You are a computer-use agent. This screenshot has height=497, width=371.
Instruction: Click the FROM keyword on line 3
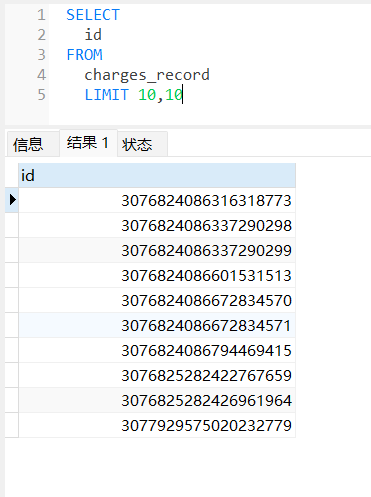coord(84,55)
